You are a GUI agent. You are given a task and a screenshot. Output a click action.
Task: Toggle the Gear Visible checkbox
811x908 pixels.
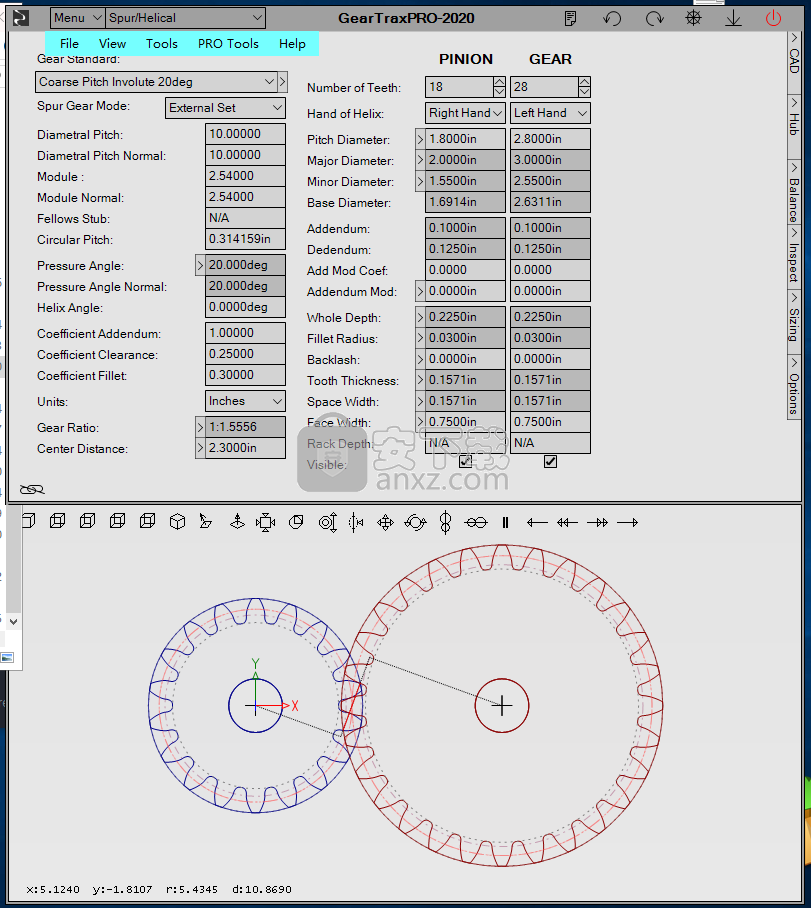[550, 462]
